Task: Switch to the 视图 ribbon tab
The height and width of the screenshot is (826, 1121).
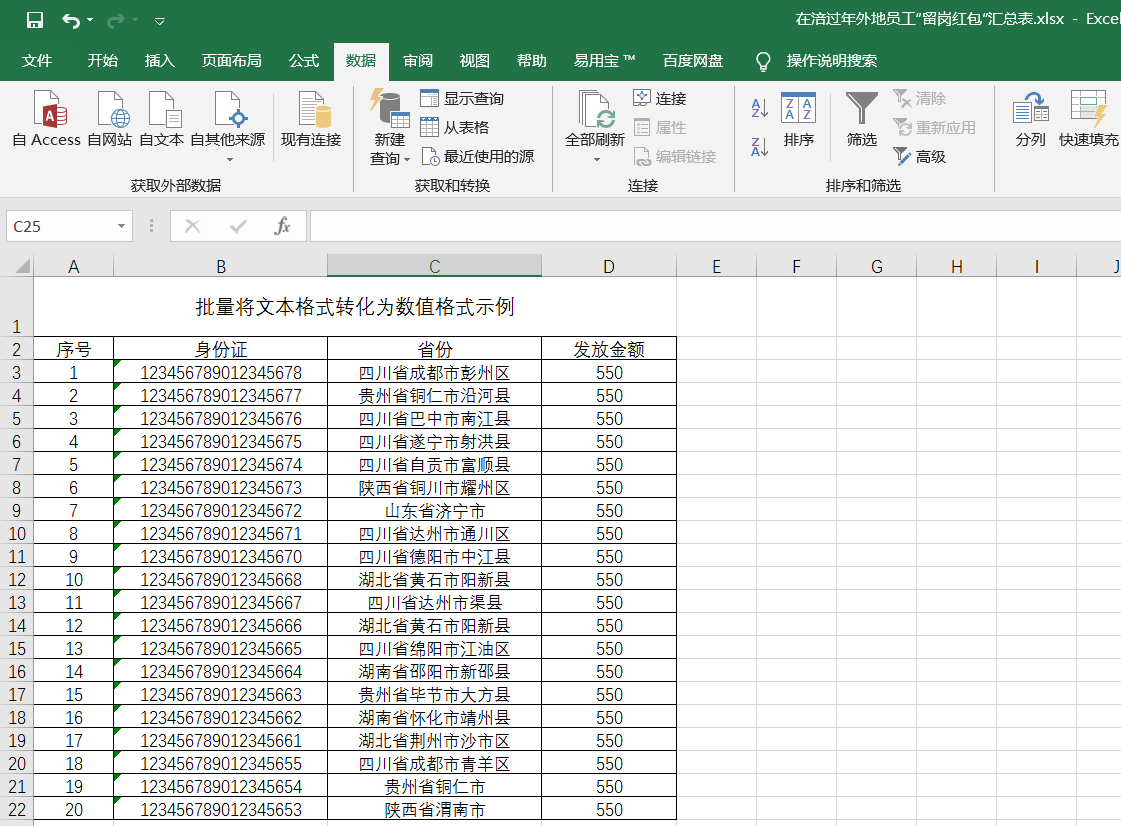Action: point(475,61)
